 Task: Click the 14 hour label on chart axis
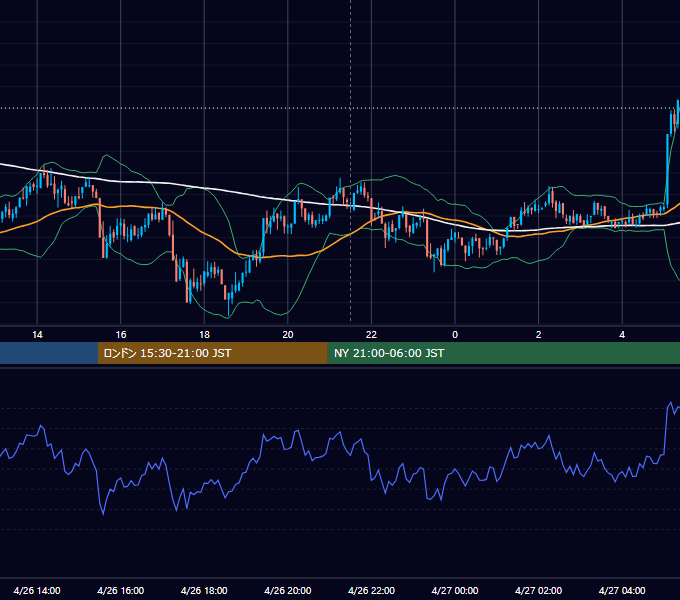[37, 335]
